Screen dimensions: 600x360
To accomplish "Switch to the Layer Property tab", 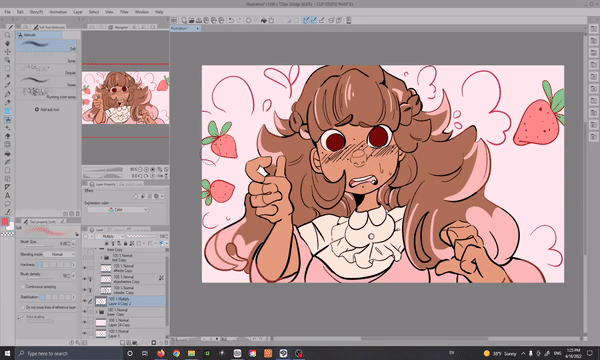I will [103, 184].
